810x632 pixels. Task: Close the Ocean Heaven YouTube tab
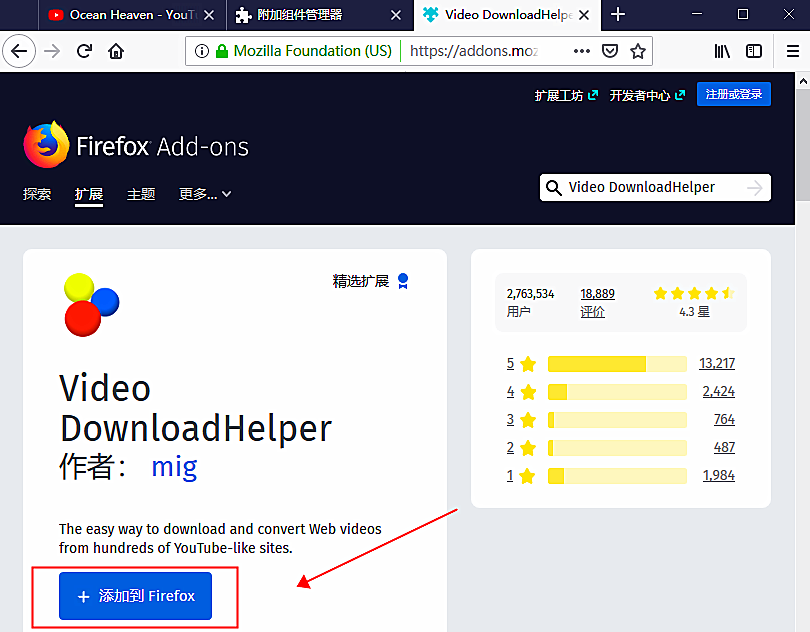pyautogui.click(x=209, y=15)
